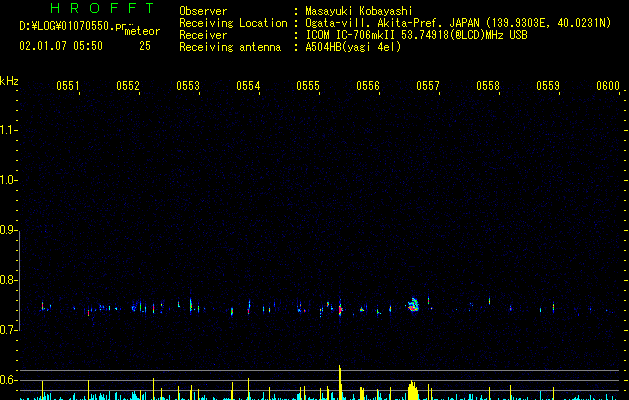Click the bright meteor echo blob near 0557
Viewport: 629px width, 400px height.
[x=413, y=305]
